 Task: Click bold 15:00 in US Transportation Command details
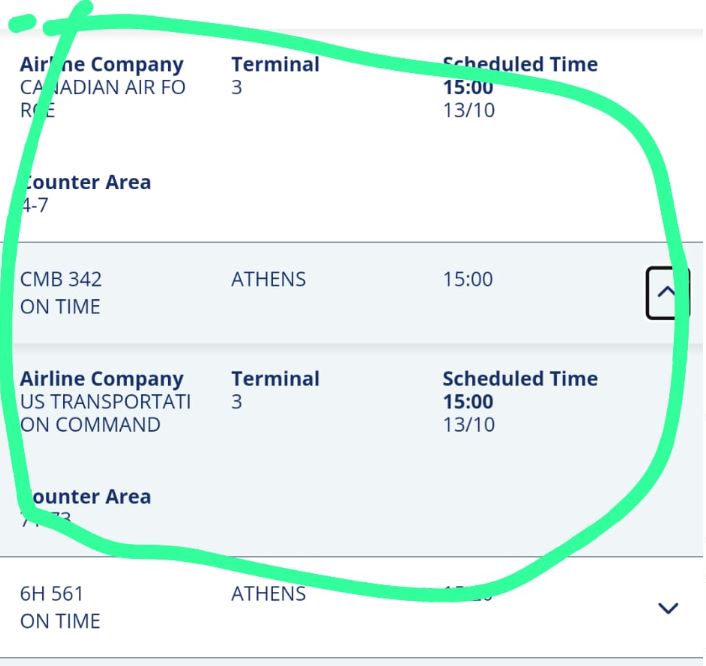tap(468, 402)
